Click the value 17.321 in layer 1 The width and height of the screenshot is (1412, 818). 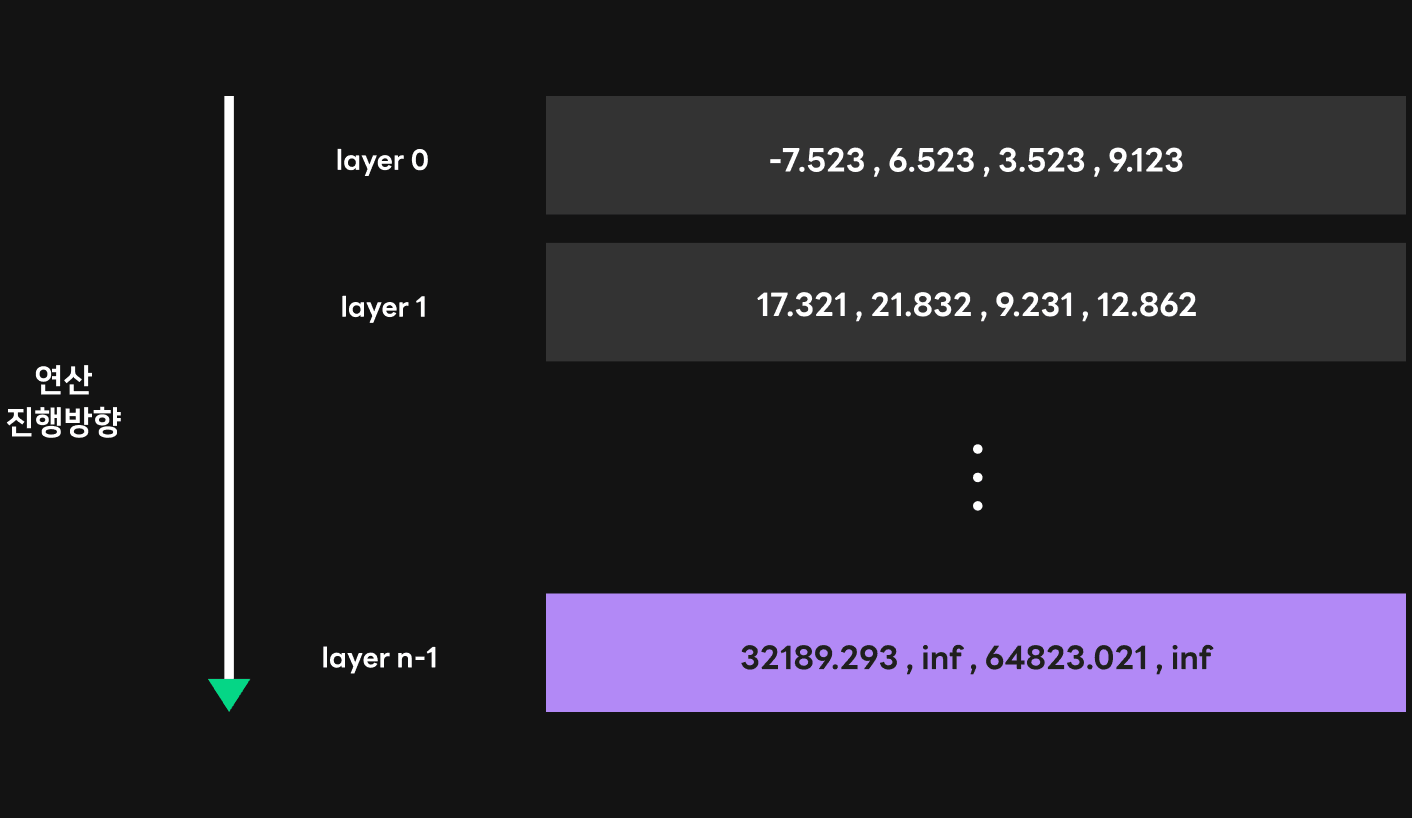click(802, 305)
